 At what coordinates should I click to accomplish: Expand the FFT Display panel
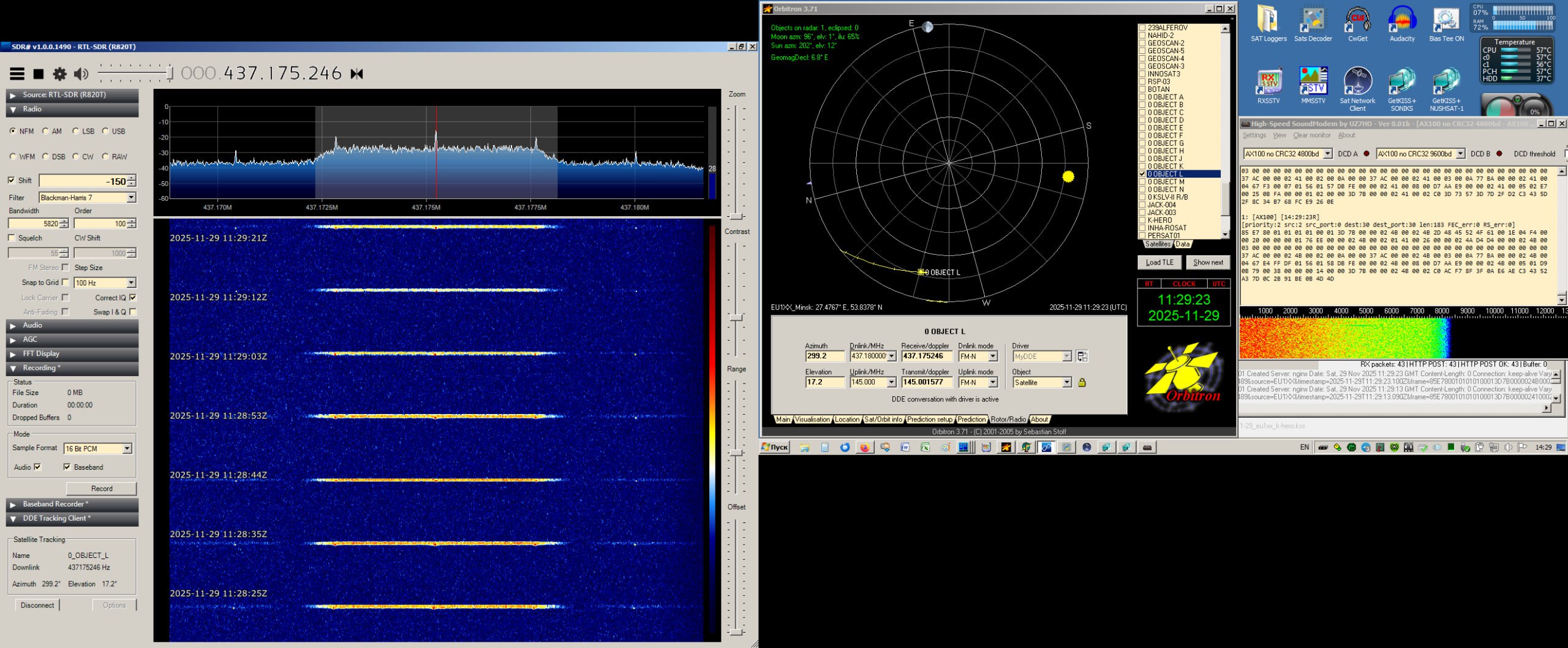pos(41,354)
